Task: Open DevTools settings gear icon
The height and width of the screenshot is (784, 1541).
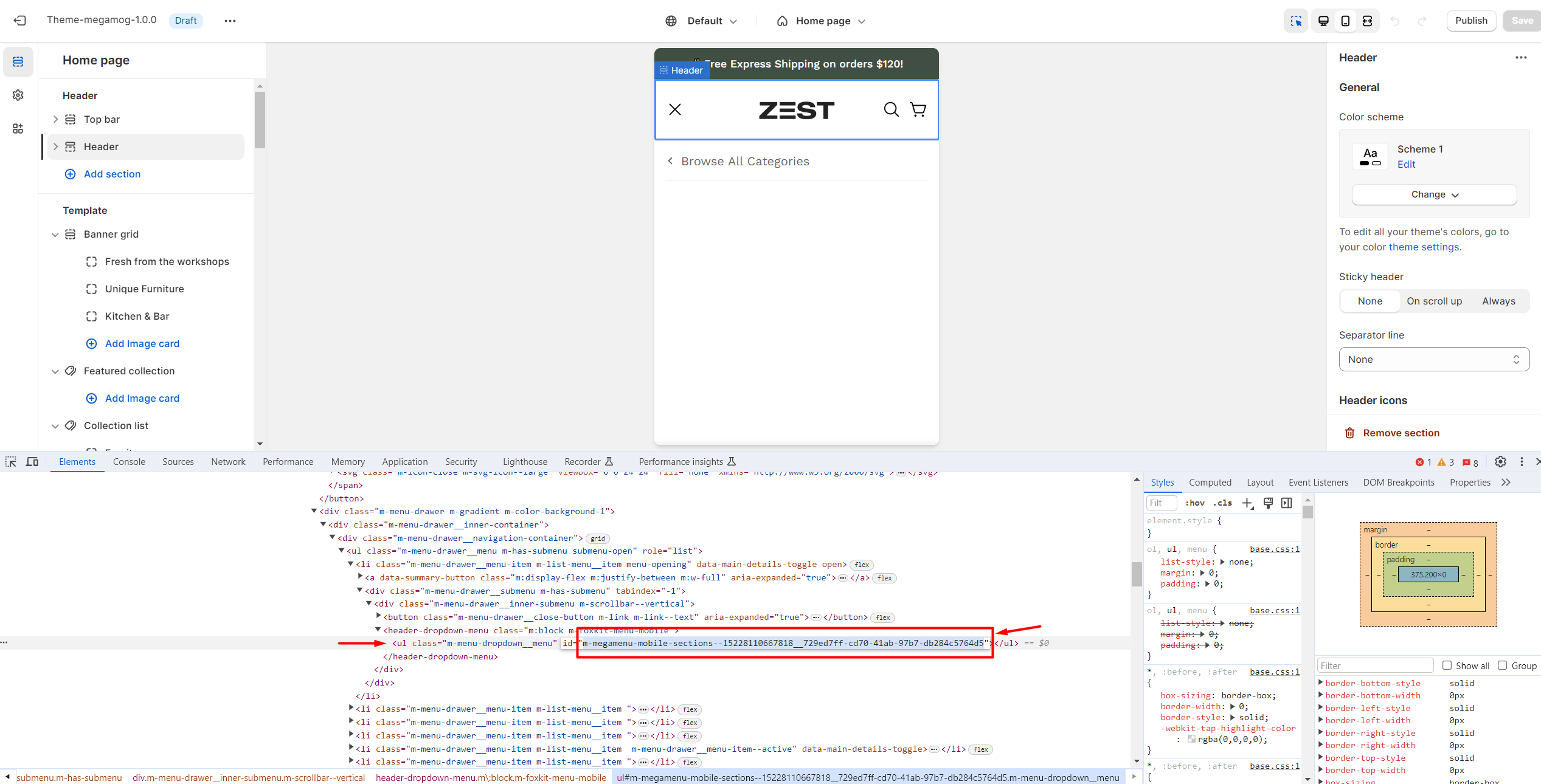Action: pos(1500,462)
